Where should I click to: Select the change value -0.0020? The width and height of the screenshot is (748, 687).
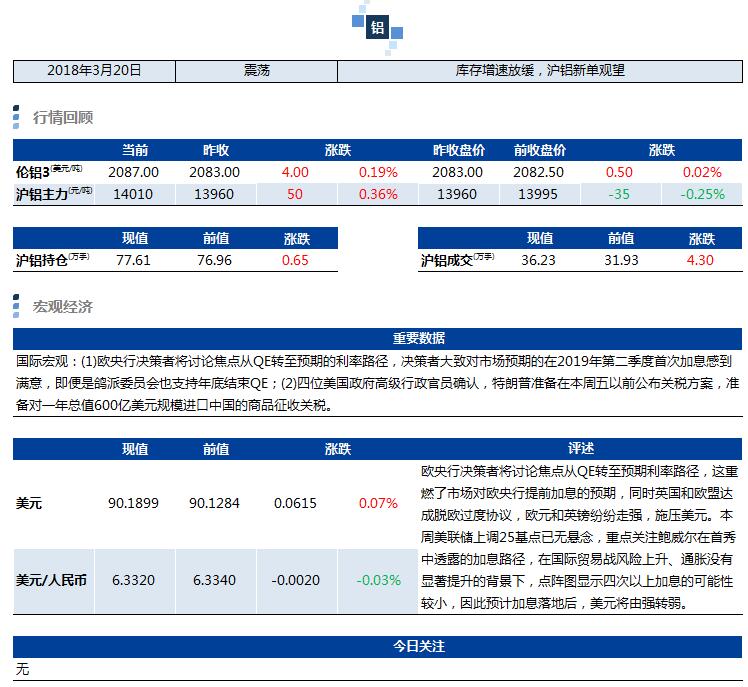pyautogui.click(x=295, y=581)
